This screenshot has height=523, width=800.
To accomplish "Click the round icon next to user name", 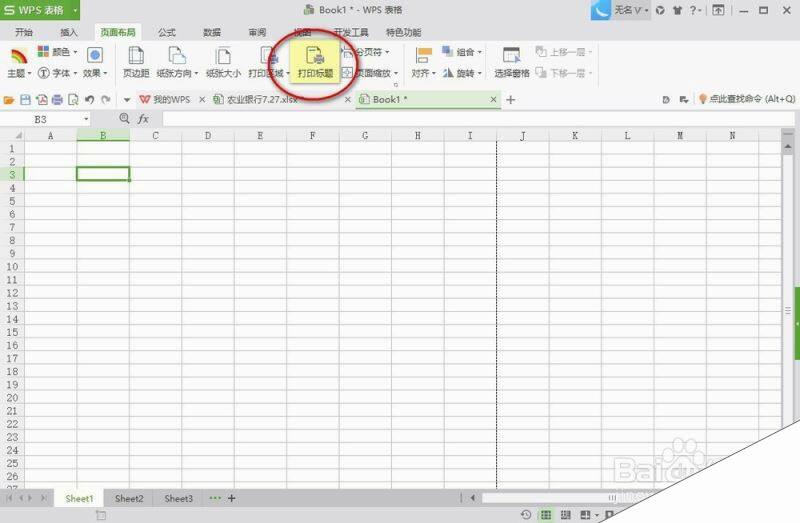I will 660,10.
